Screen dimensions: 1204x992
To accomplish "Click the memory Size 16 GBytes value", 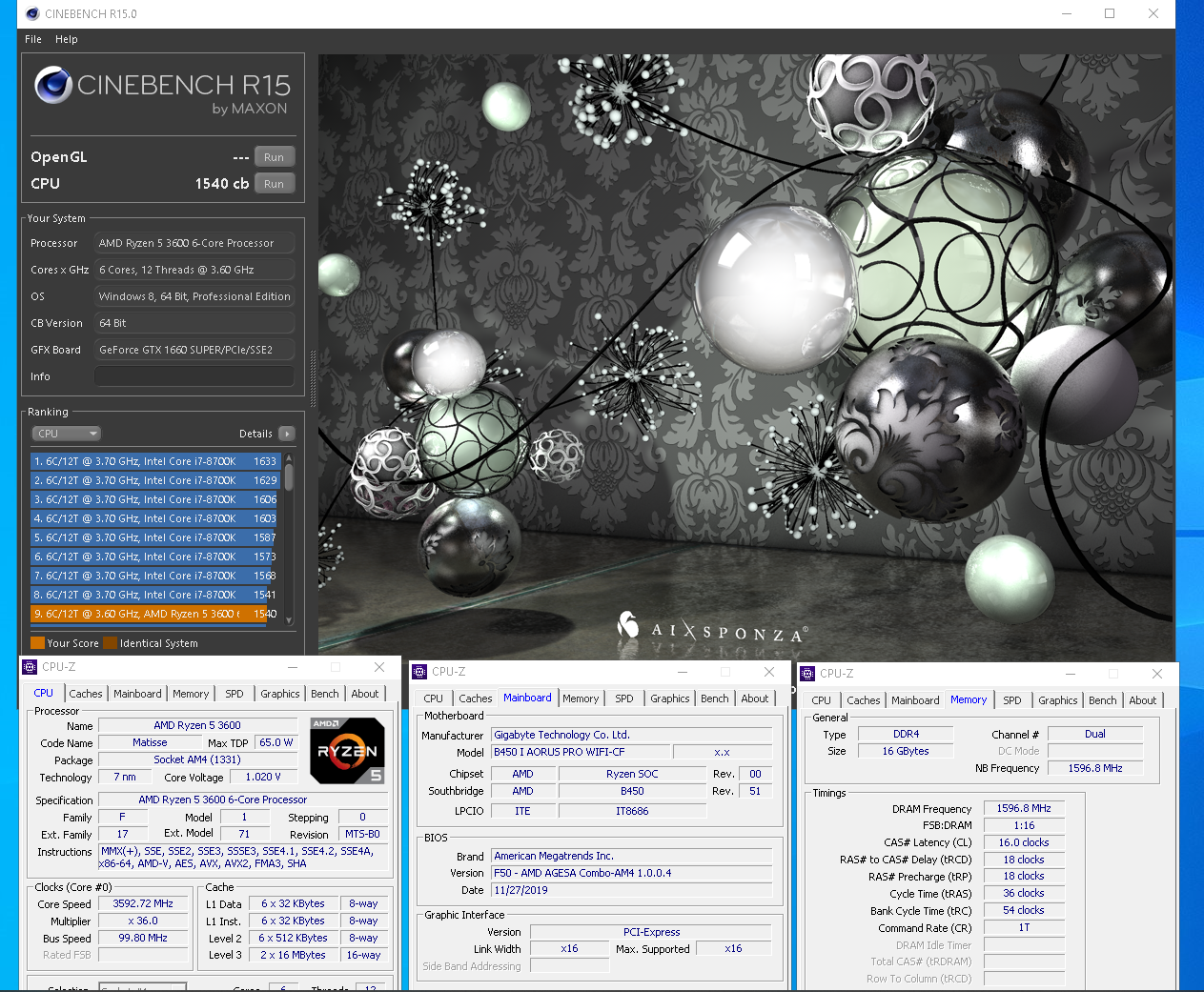I will coord(906,751).
